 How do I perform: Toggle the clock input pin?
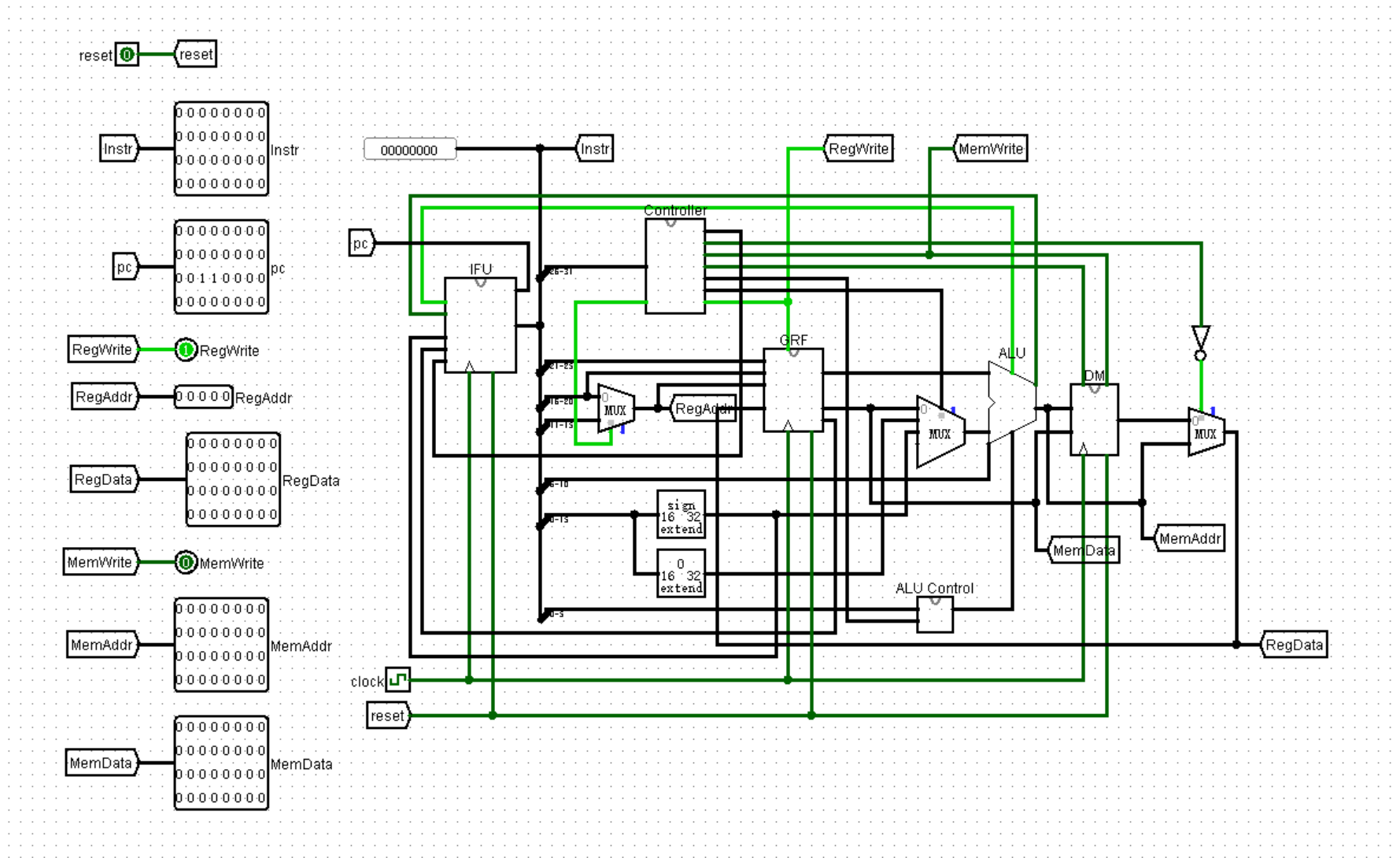[397, 679]
